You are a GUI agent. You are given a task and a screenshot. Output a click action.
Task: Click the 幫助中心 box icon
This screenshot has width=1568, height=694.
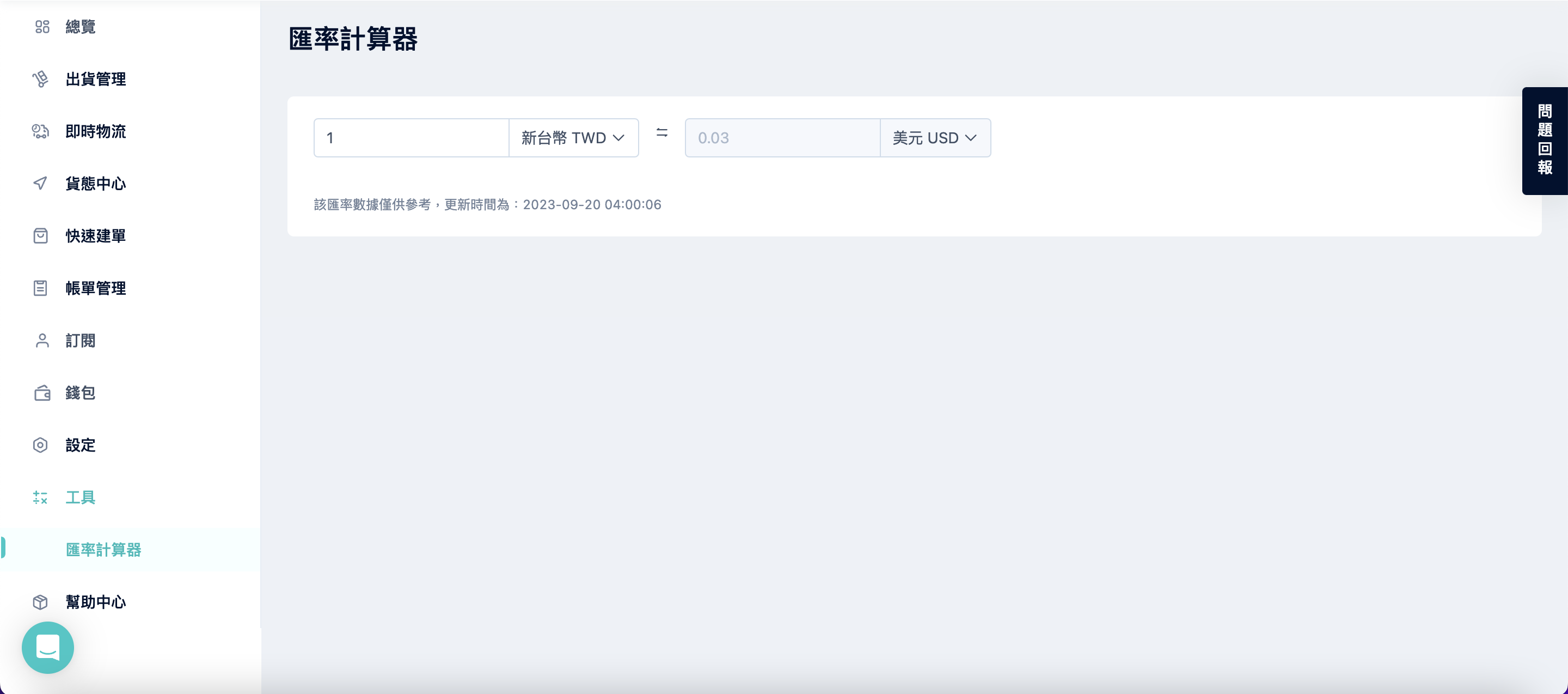pyautogui.click(x=40, y=602)
